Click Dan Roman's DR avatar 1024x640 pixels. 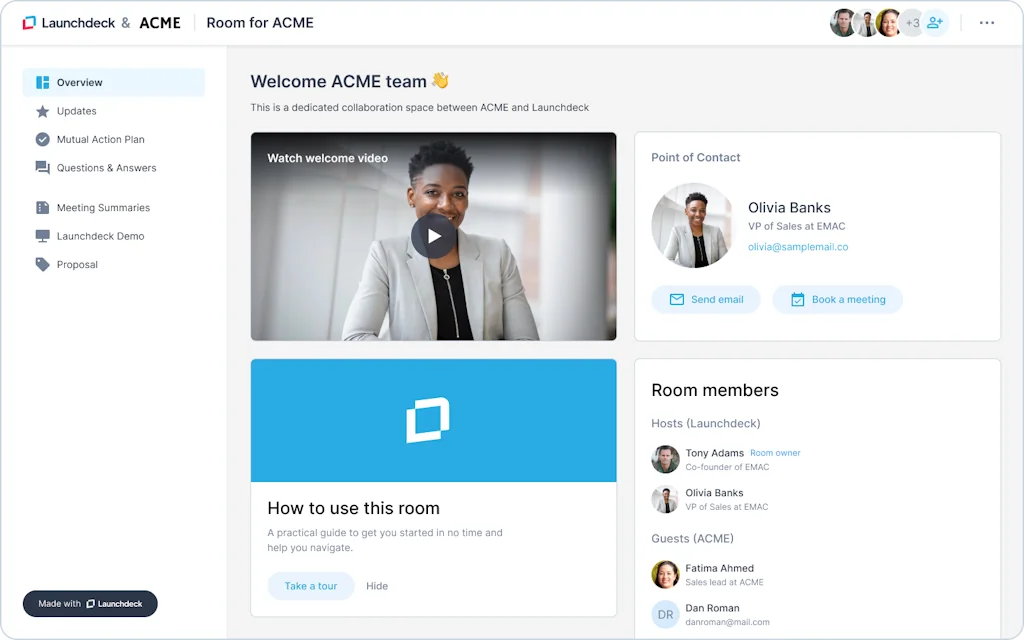click(x=665, y=613)
